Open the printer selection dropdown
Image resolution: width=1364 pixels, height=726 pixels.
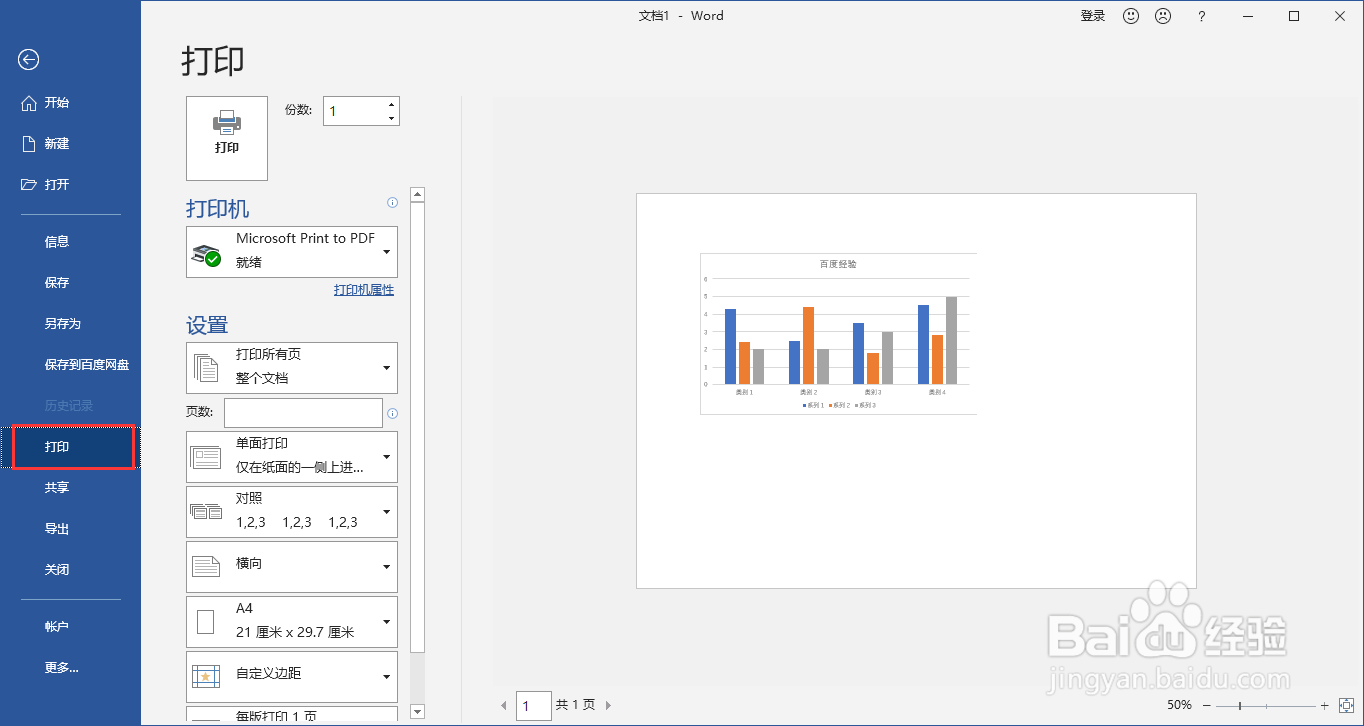387,252
